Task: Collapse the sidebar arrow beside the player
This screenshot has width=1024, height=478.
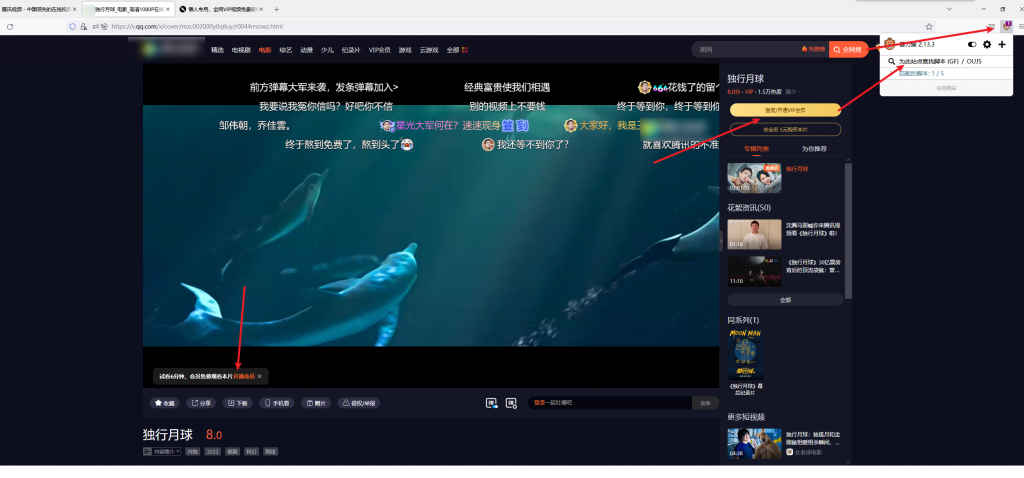Action: [721, 242]
